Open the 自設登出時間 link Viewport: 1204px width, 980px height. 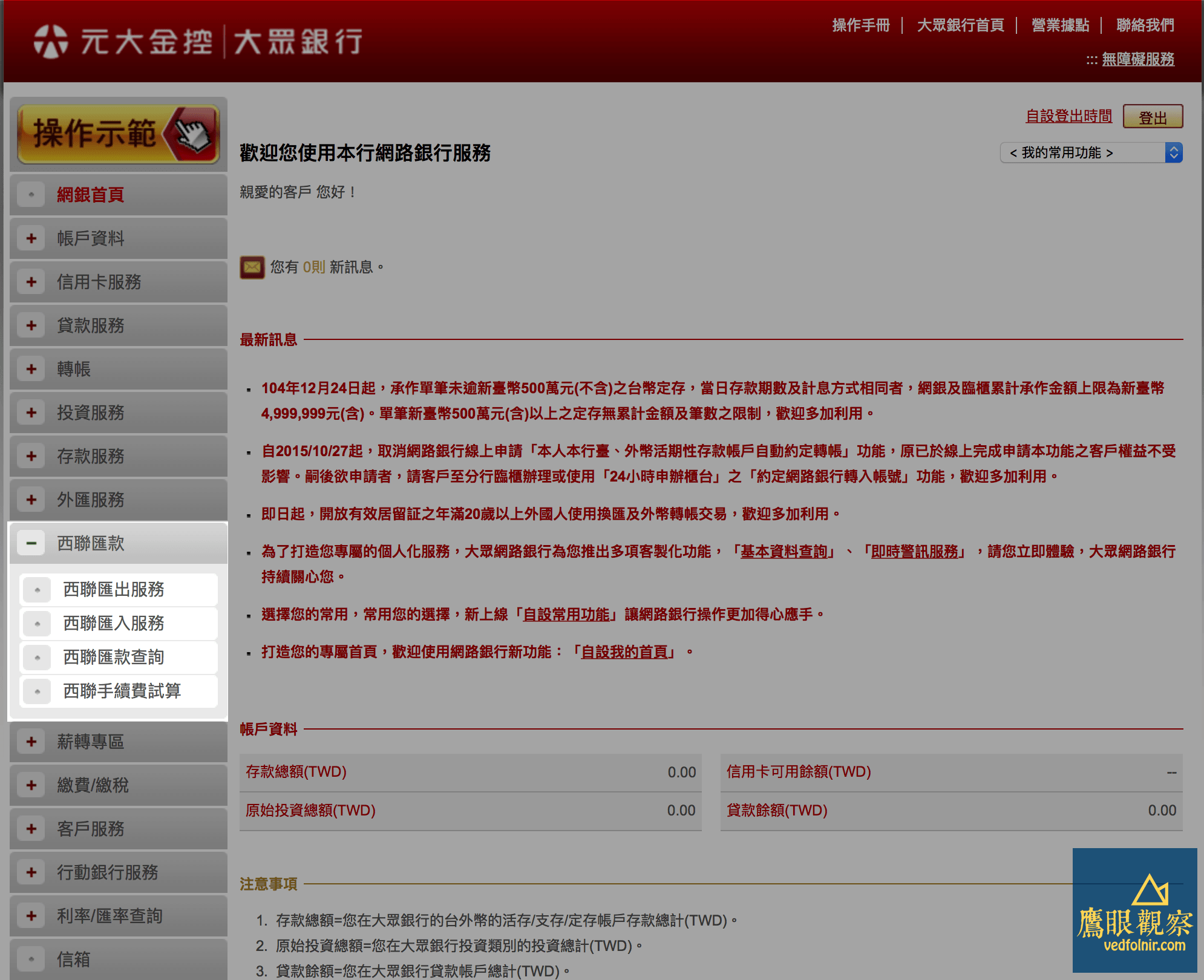point(1069,116)
